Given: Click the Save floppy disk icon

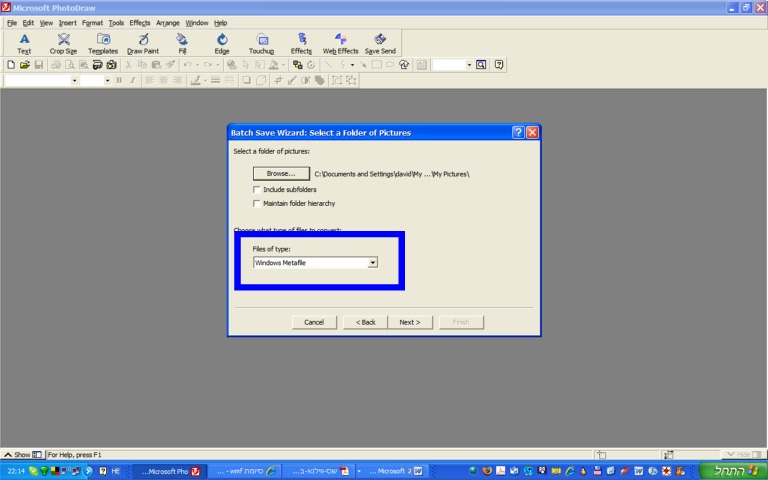Looking at the screenshot, I should point(39,65).
